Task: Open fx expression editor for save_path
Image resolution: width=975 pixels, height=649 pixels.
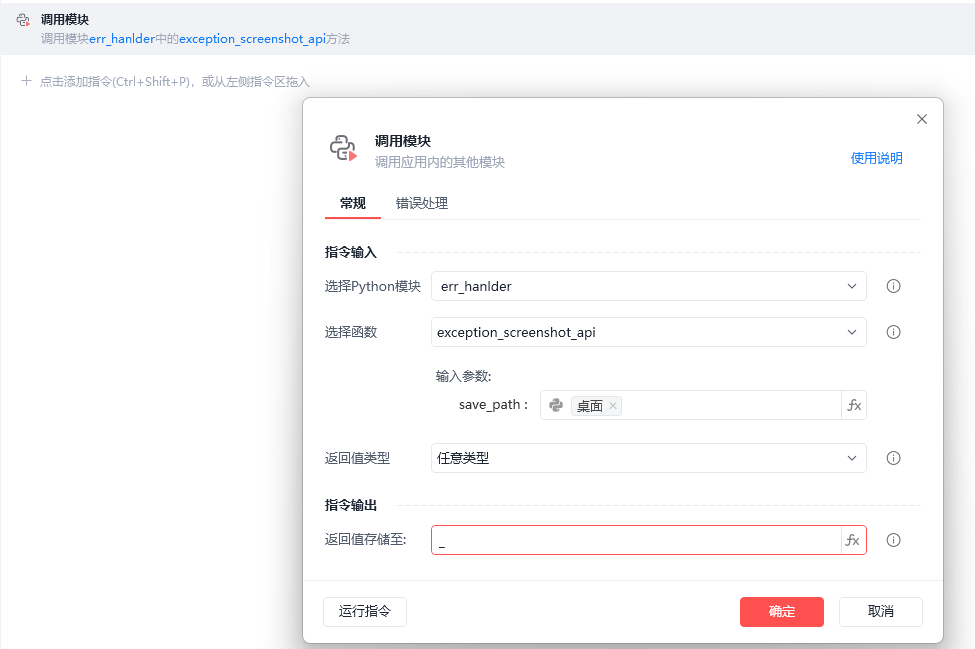Action: tap(854, 405)
